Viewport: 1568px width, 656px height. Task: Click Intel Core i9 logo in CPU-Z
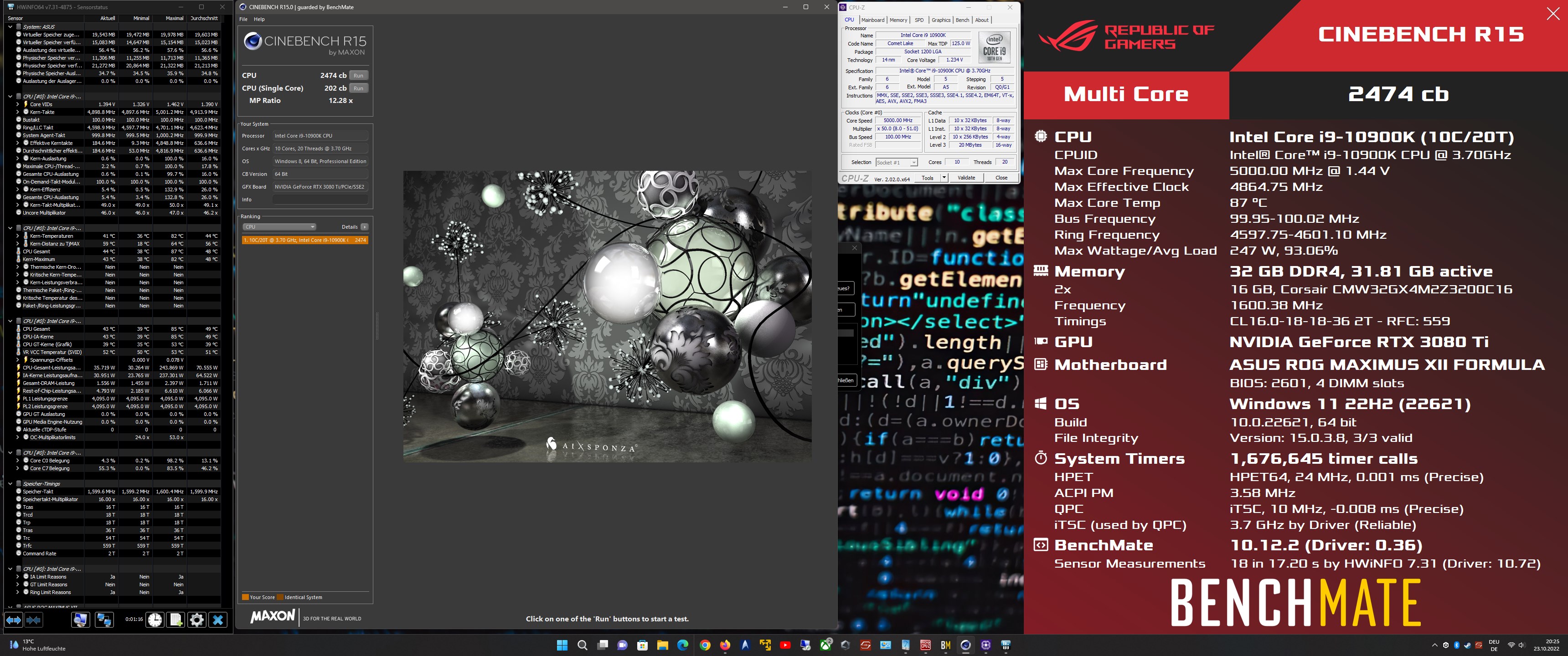(x=995, y=47)
